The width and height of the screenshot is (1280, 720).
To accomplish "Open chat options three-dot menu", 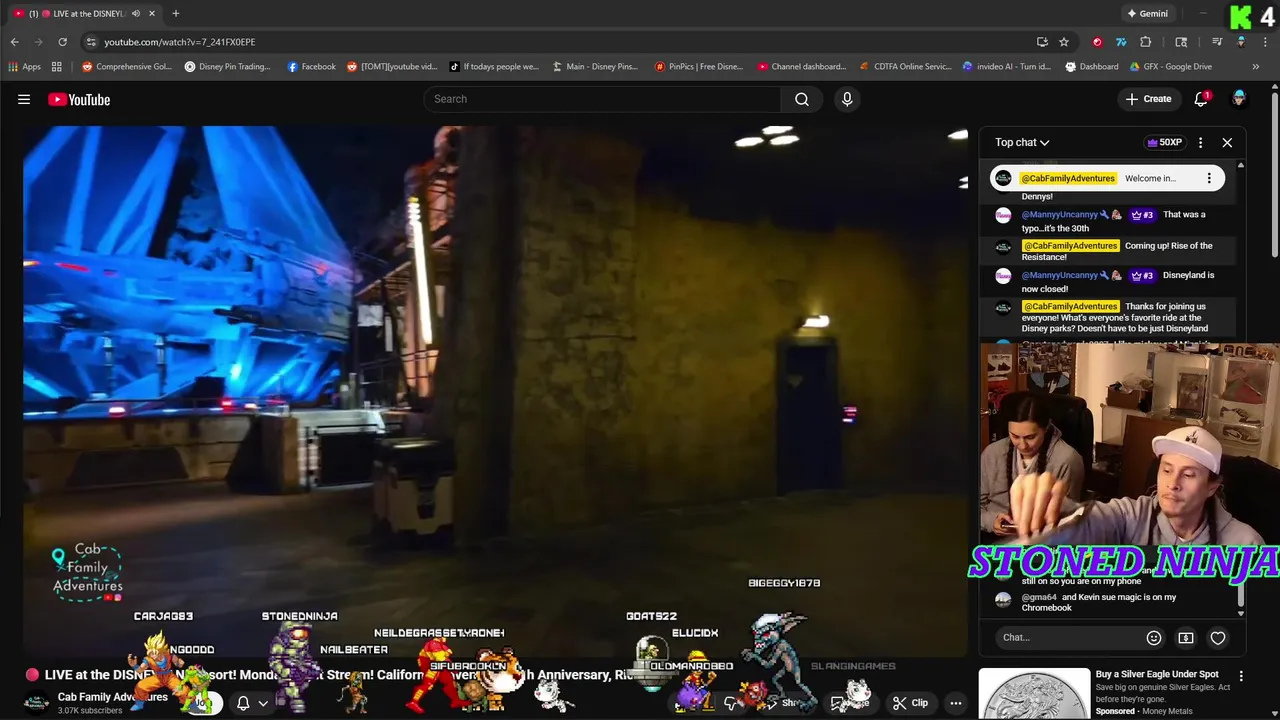I will [x=1200, y=143].
